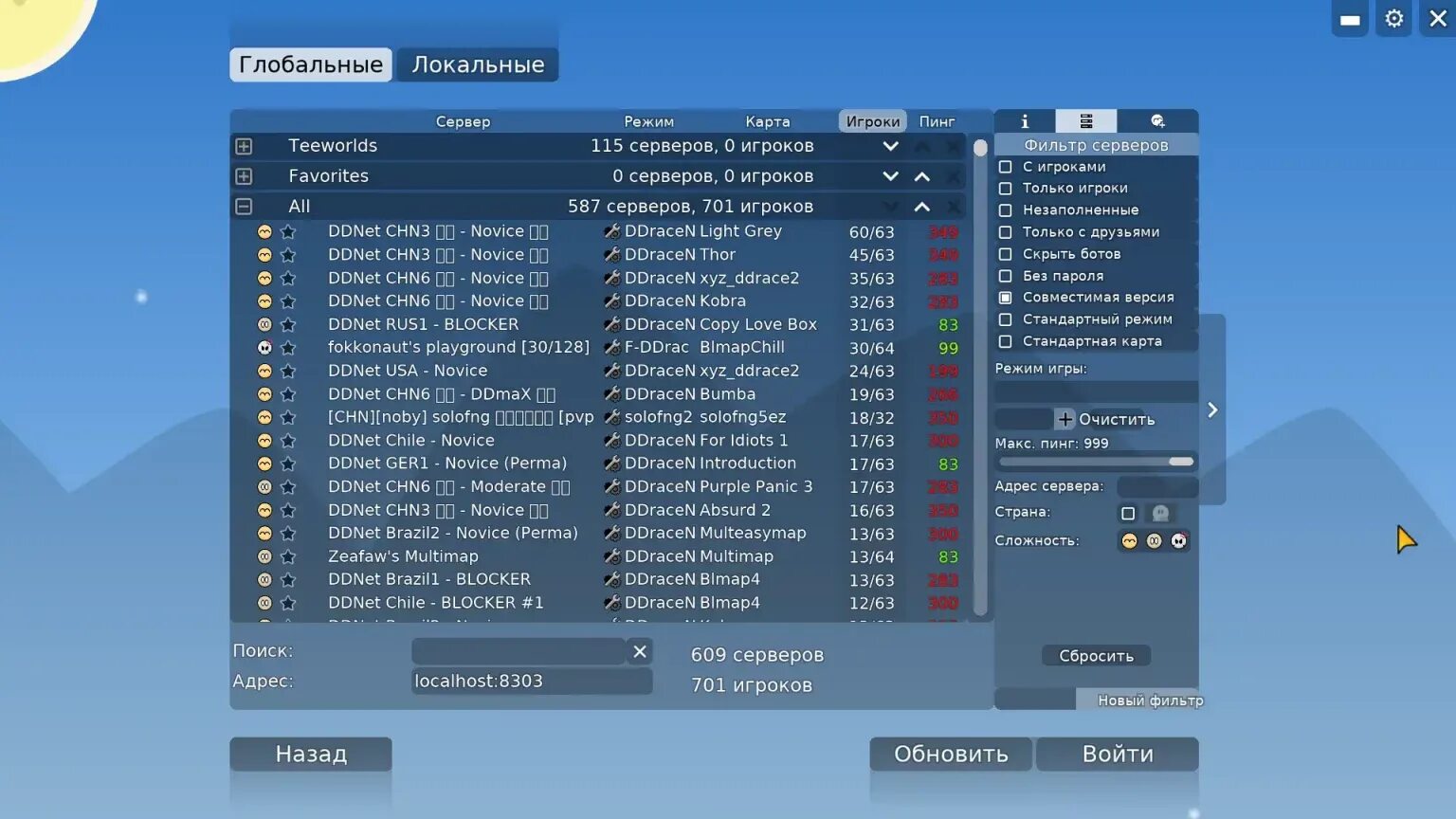Open the server info tab icon
The width and height of the screenshot is (1456, 819).
[x=1025, y=121]
